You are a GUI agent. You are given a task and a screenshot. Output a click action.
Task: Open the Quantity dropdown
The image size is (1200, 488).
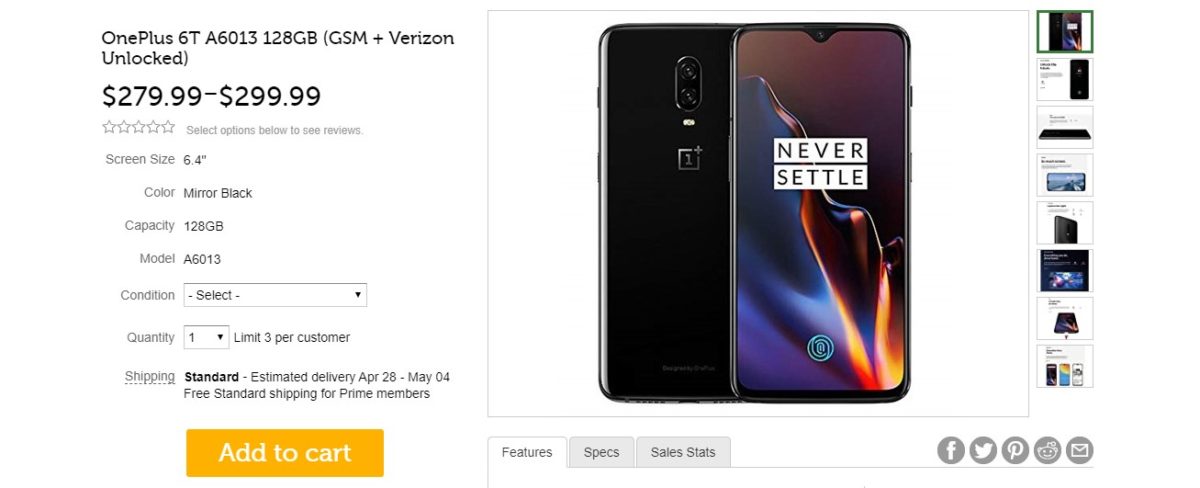click(x=206, y=337)
